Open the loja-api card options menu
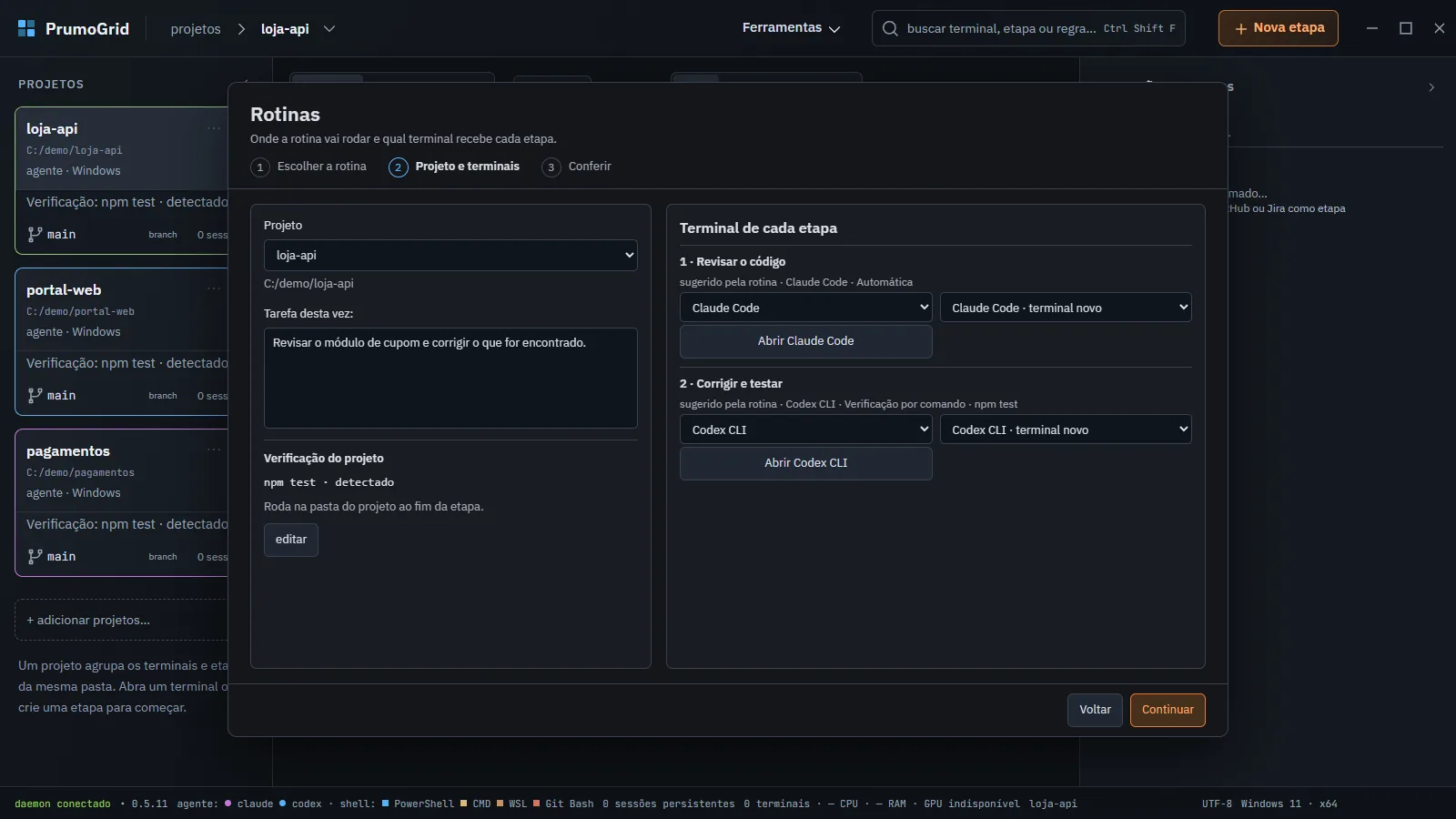Screen dimensions: 1456x819 coord(214,128)
